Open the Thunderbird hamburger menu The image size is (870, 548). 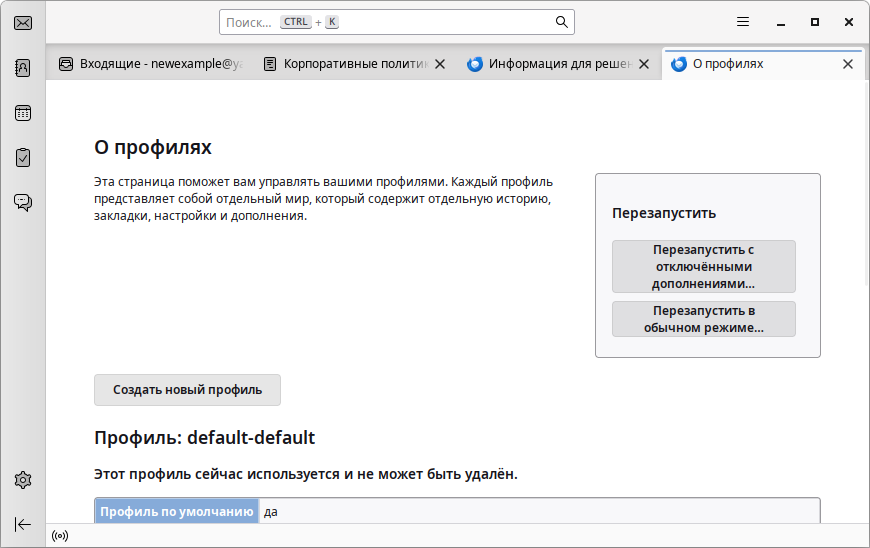click(x=743, y=22)
